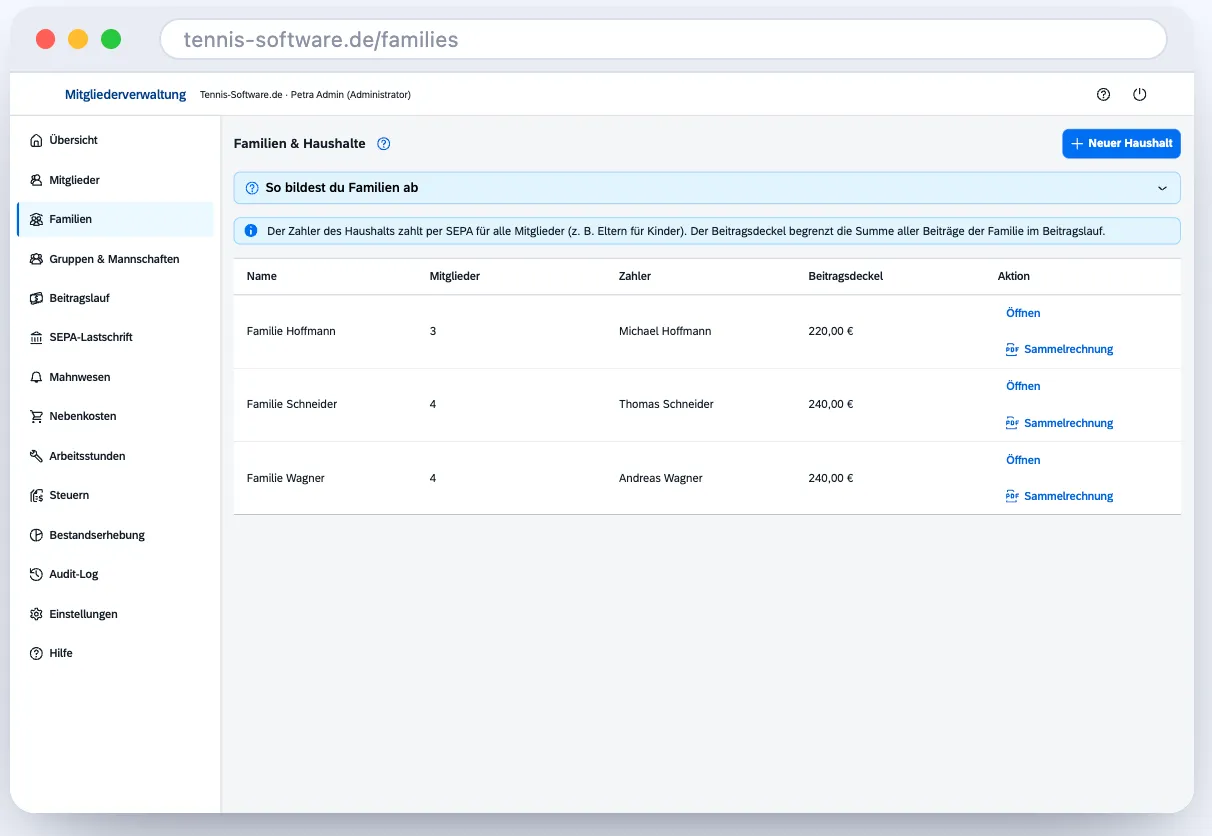Open Familie Schneider via Öffnen
Screen dimensions: 1212x836
coord(1023,386)
